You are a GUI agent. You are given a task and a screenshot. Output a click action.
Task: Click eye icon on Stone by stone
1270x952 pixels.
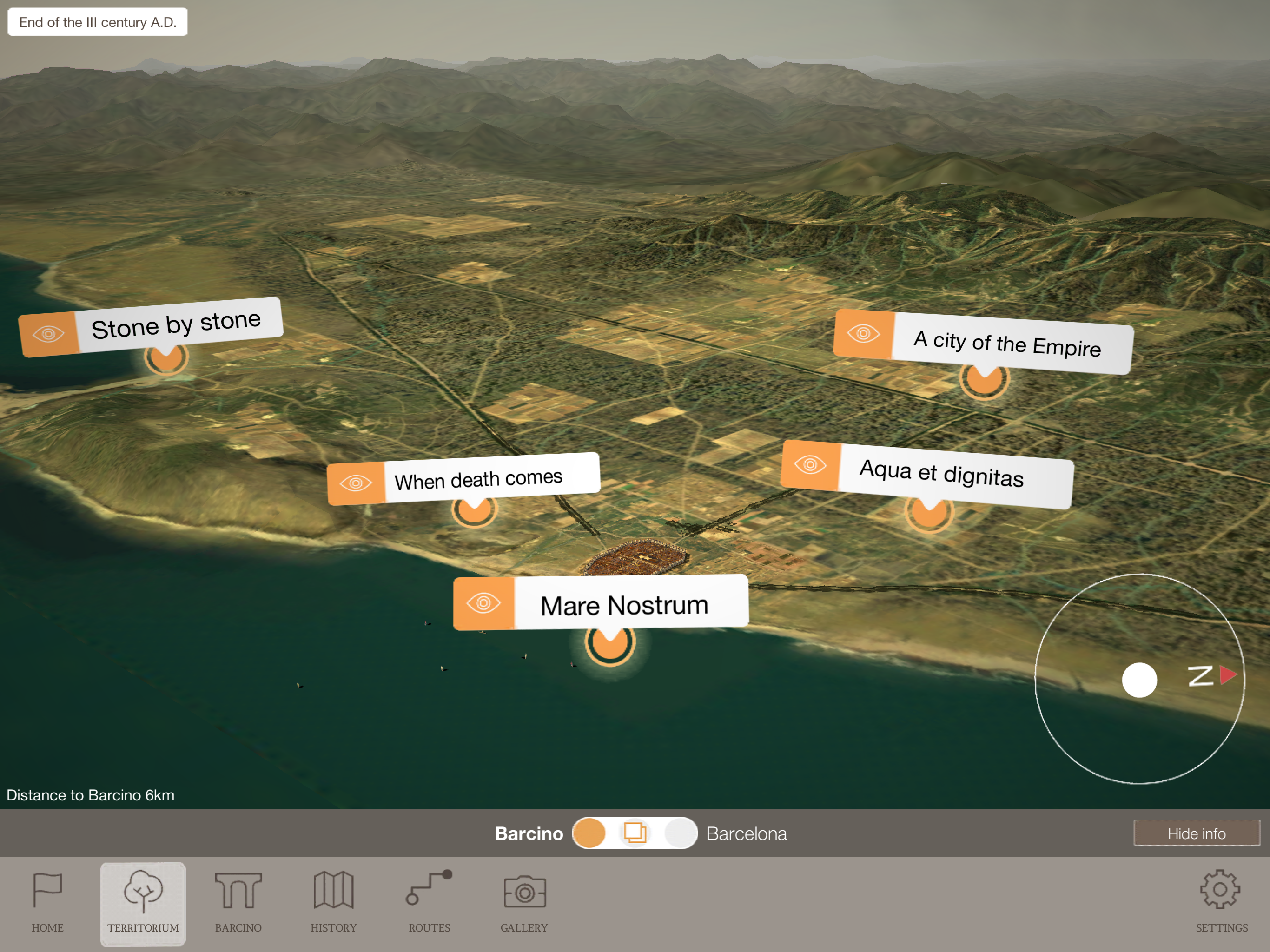pos(49,334)
